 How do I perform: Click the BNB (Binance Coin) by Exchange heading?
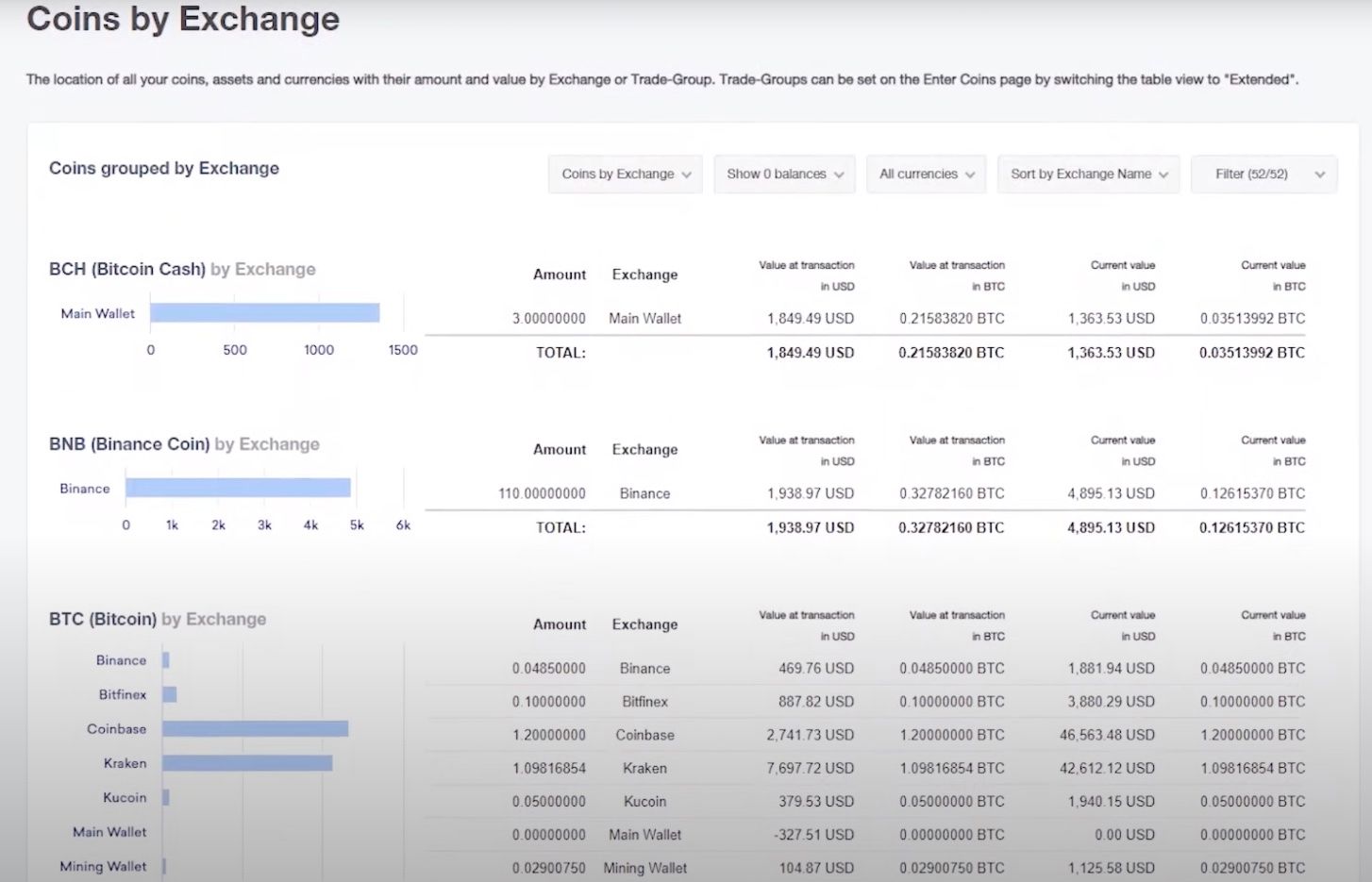coord(184,444)
